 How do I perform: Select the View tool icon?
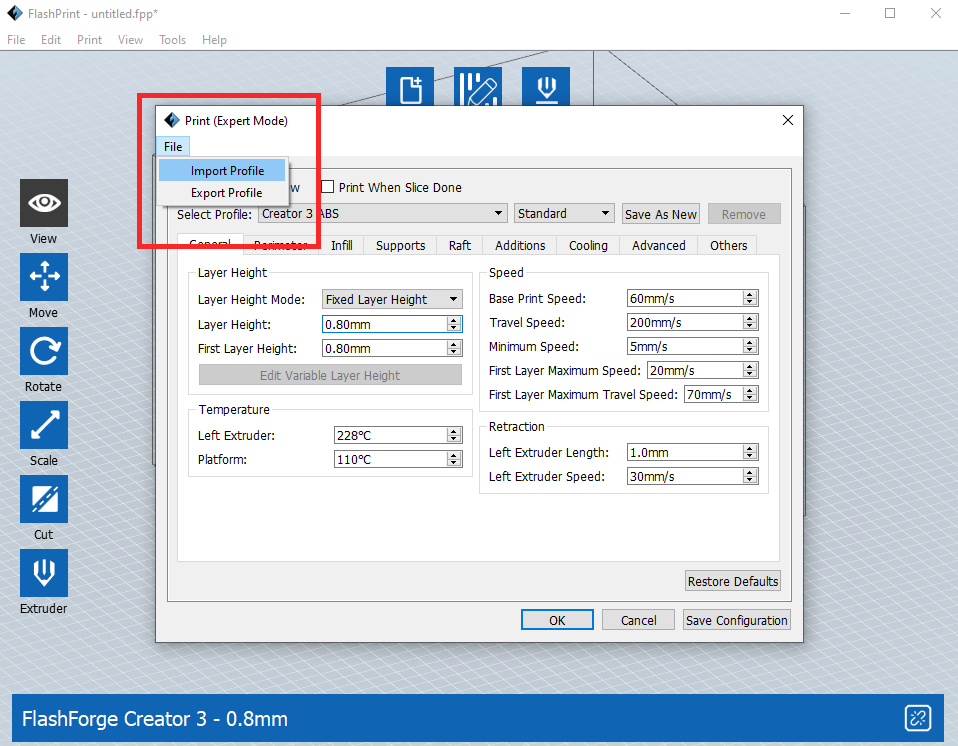pyautogui.click(x=44, y=203)
